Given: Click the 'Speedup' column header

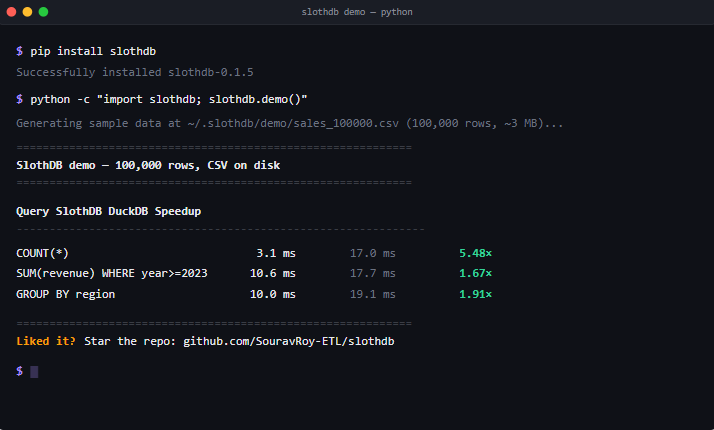Looking at the screenshot, I should [x=178, y=211].
